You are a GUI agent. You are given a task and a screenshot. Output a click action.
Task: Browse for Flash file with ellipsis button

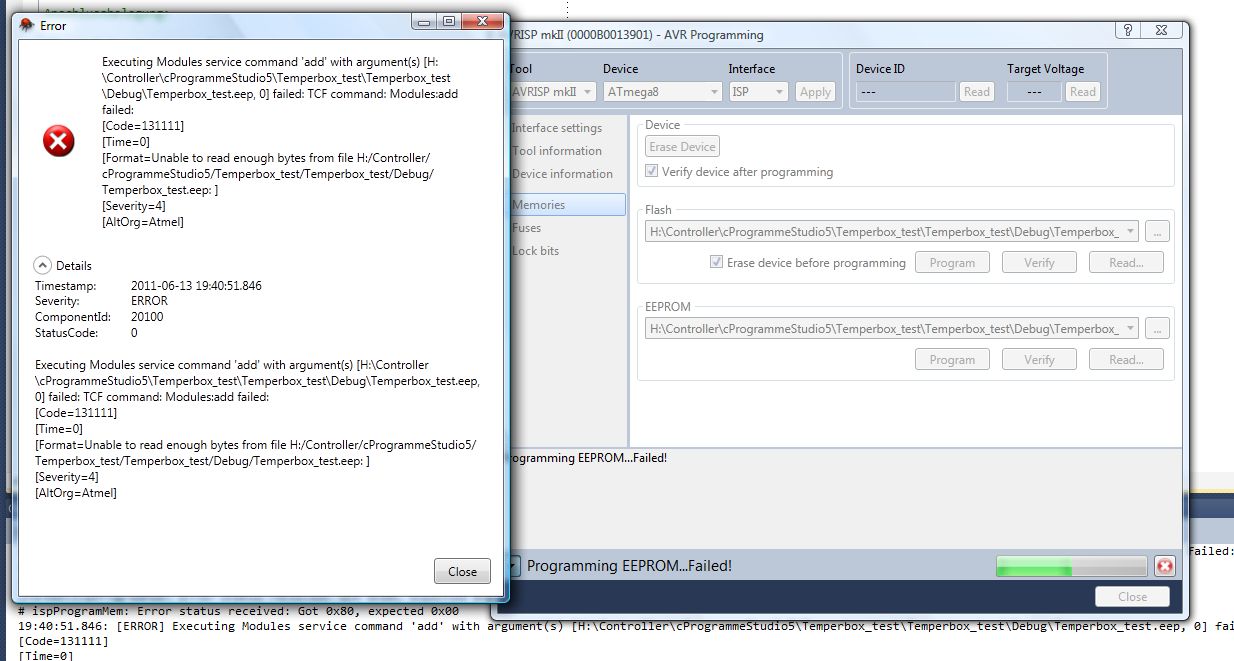pos(1157,231)
